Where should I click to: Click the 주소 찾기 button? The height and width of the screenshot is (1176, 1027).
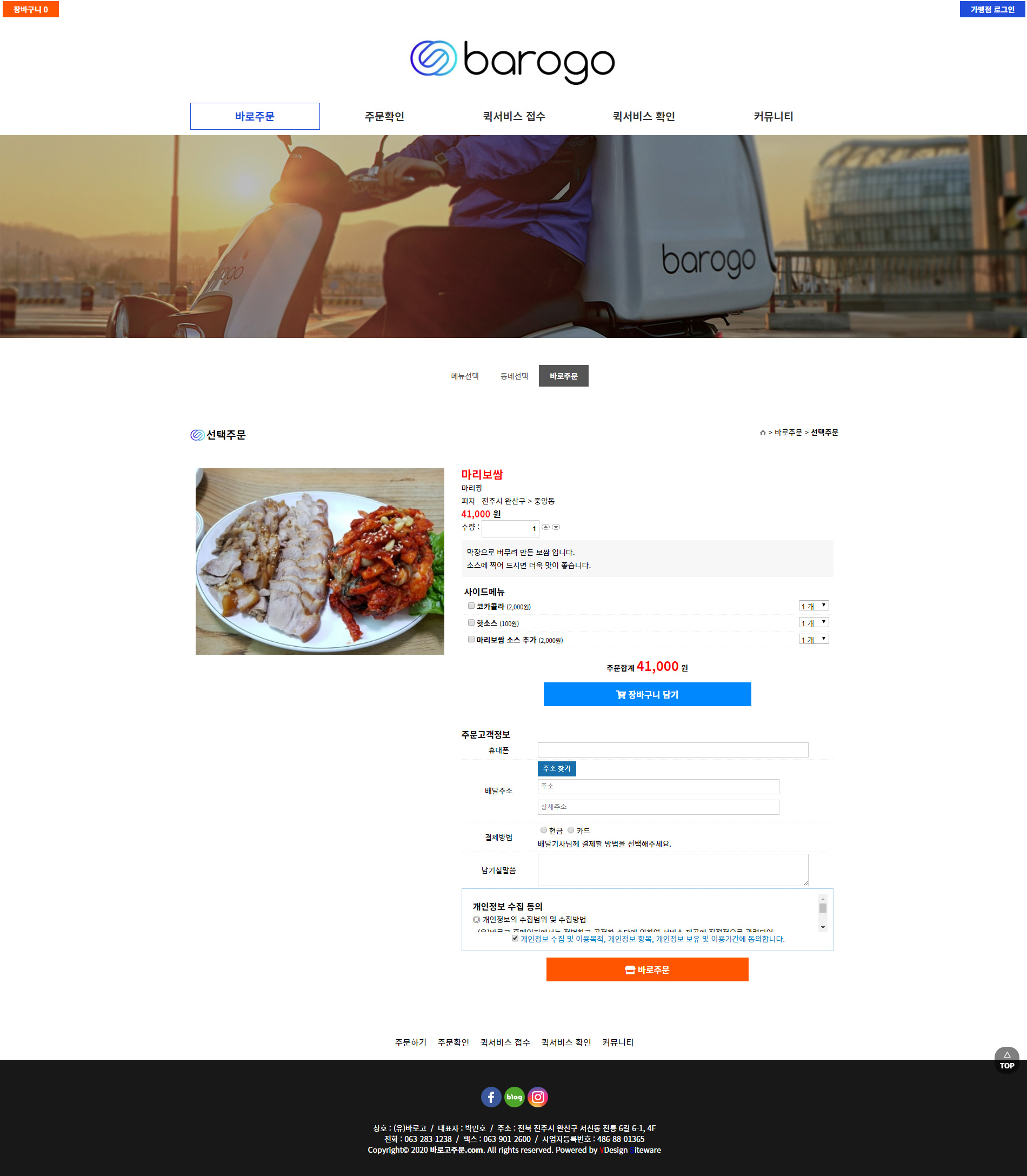[557, 768]
